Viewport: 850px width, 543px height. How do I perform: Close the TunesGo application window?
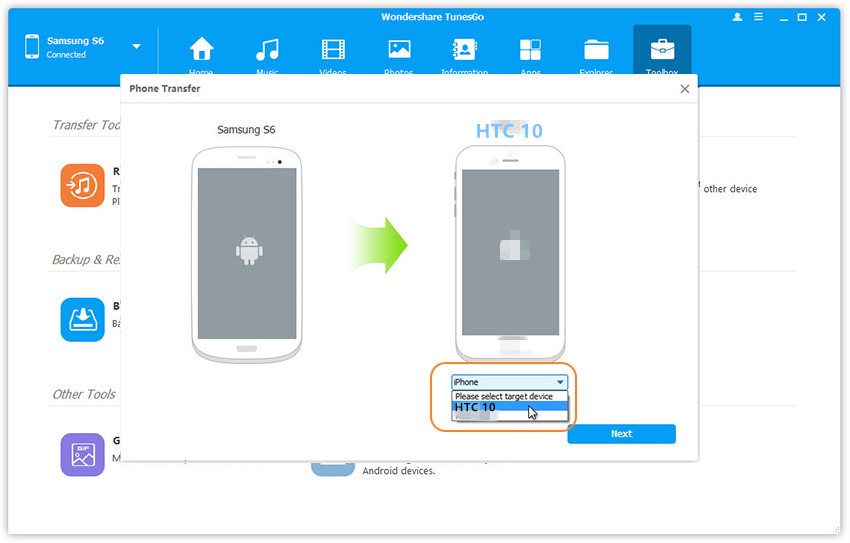tap(822, 17)
